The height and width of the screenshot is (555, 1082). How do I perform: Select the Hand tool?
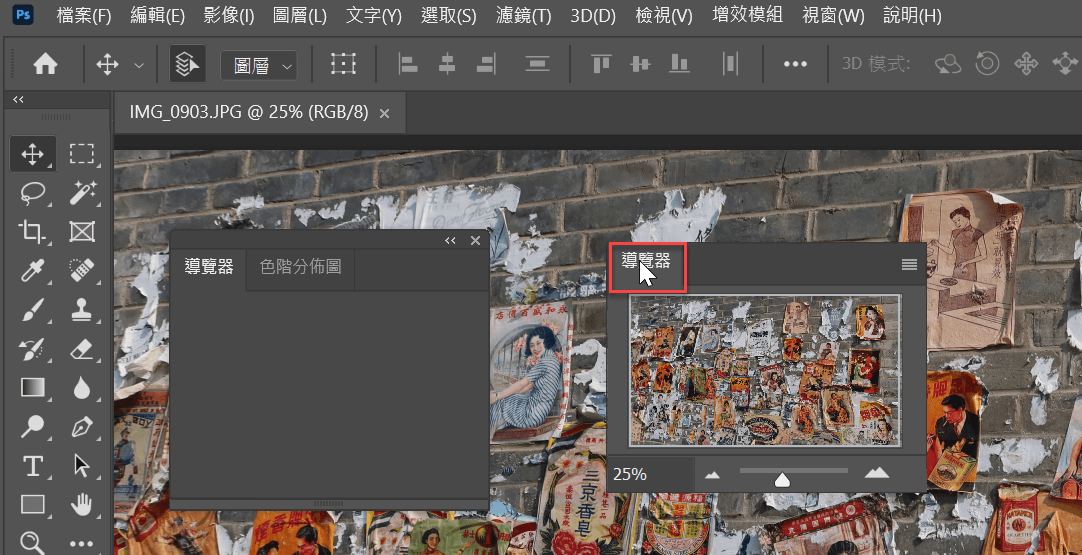(x=82, y=505)
